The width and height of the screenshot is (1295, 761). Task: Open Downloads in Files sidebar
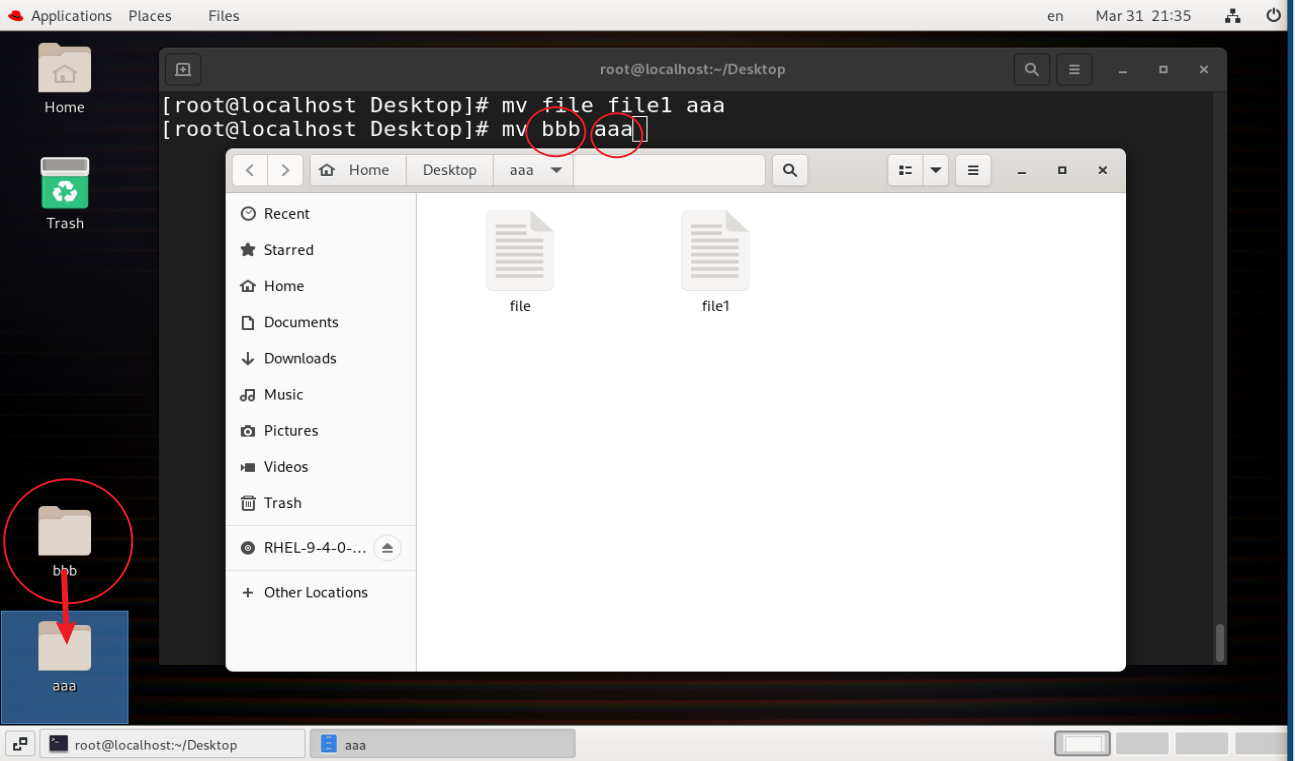coord(321,358)
